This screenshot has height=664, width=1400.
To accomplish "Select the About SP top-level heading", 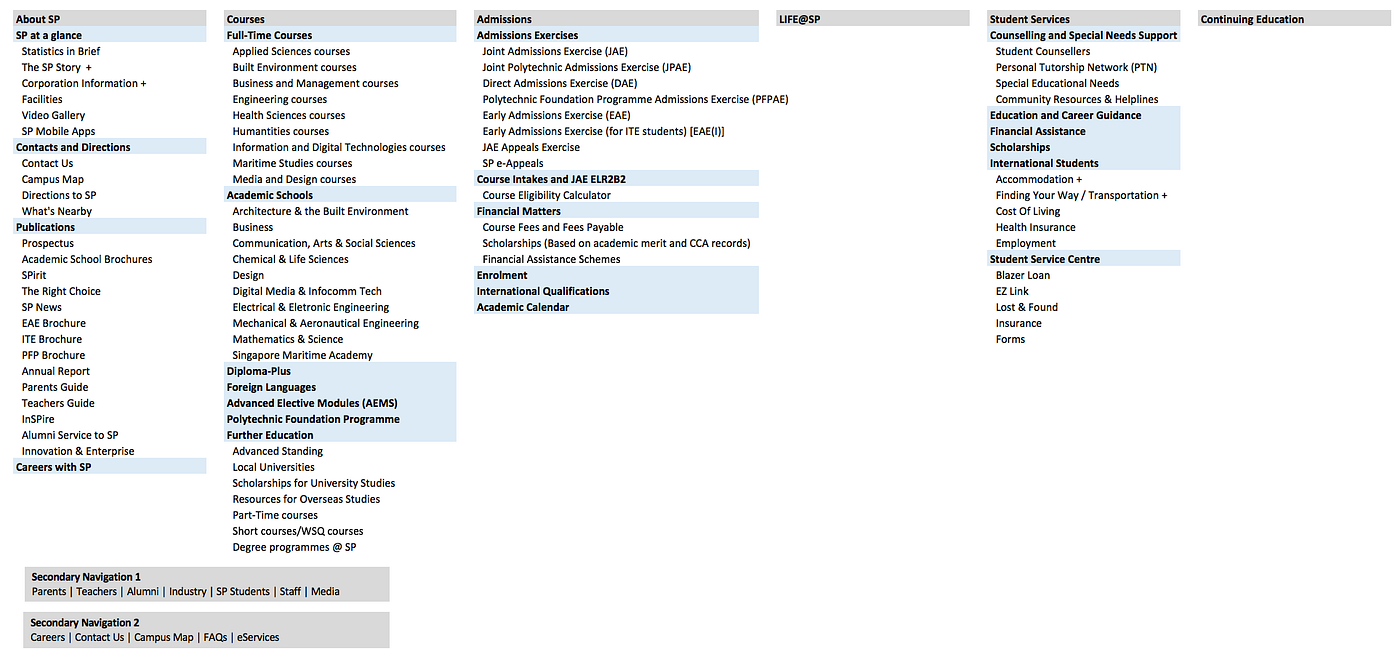I will click(x=109, y=19).
